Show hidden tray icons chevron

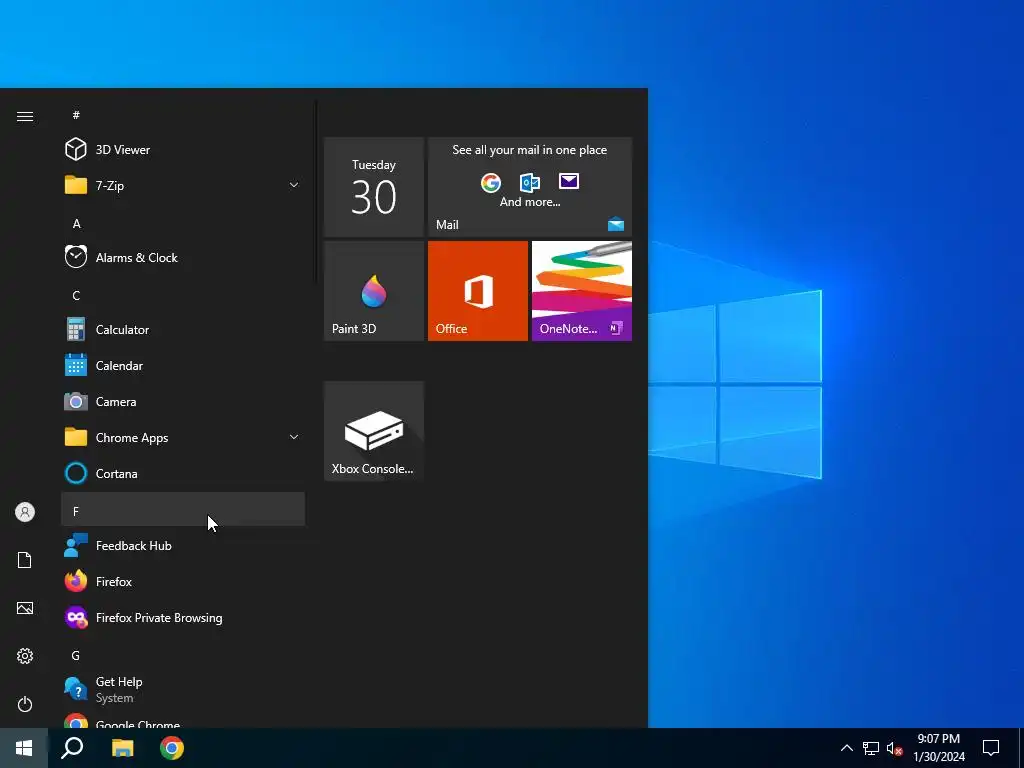coord(846,748)
